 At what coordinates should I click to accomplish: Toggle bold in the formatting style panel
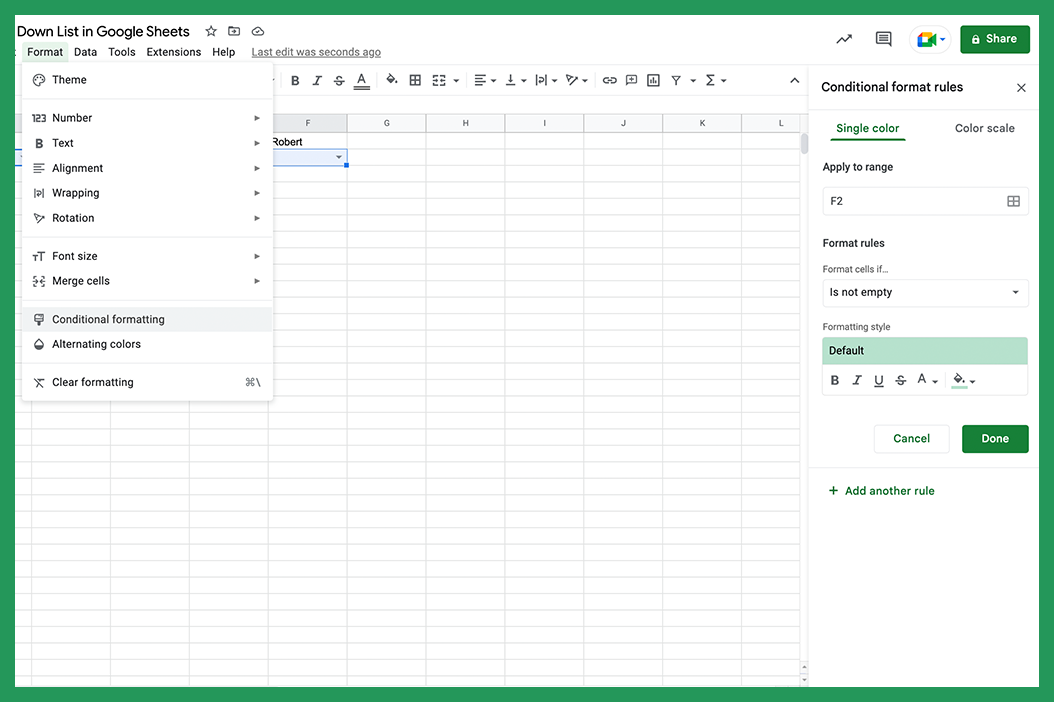[835, 380]
